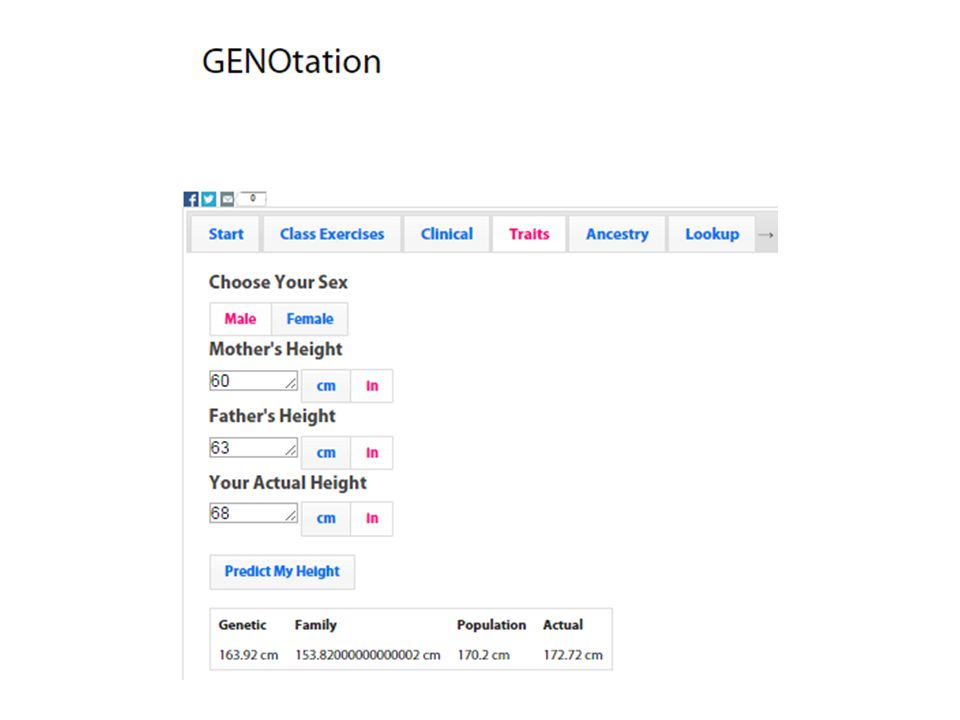Set Mother's Height unit to cm

(326, 386)
